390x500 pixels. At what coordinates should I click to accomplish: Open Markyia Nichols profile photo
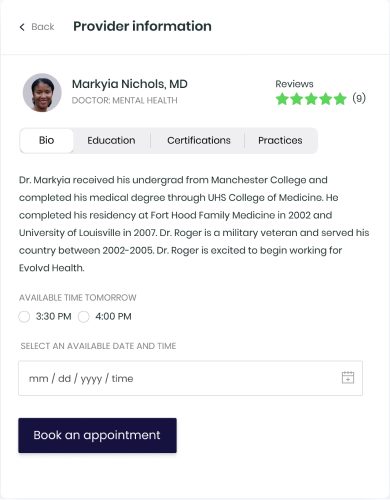coord(42,92)
